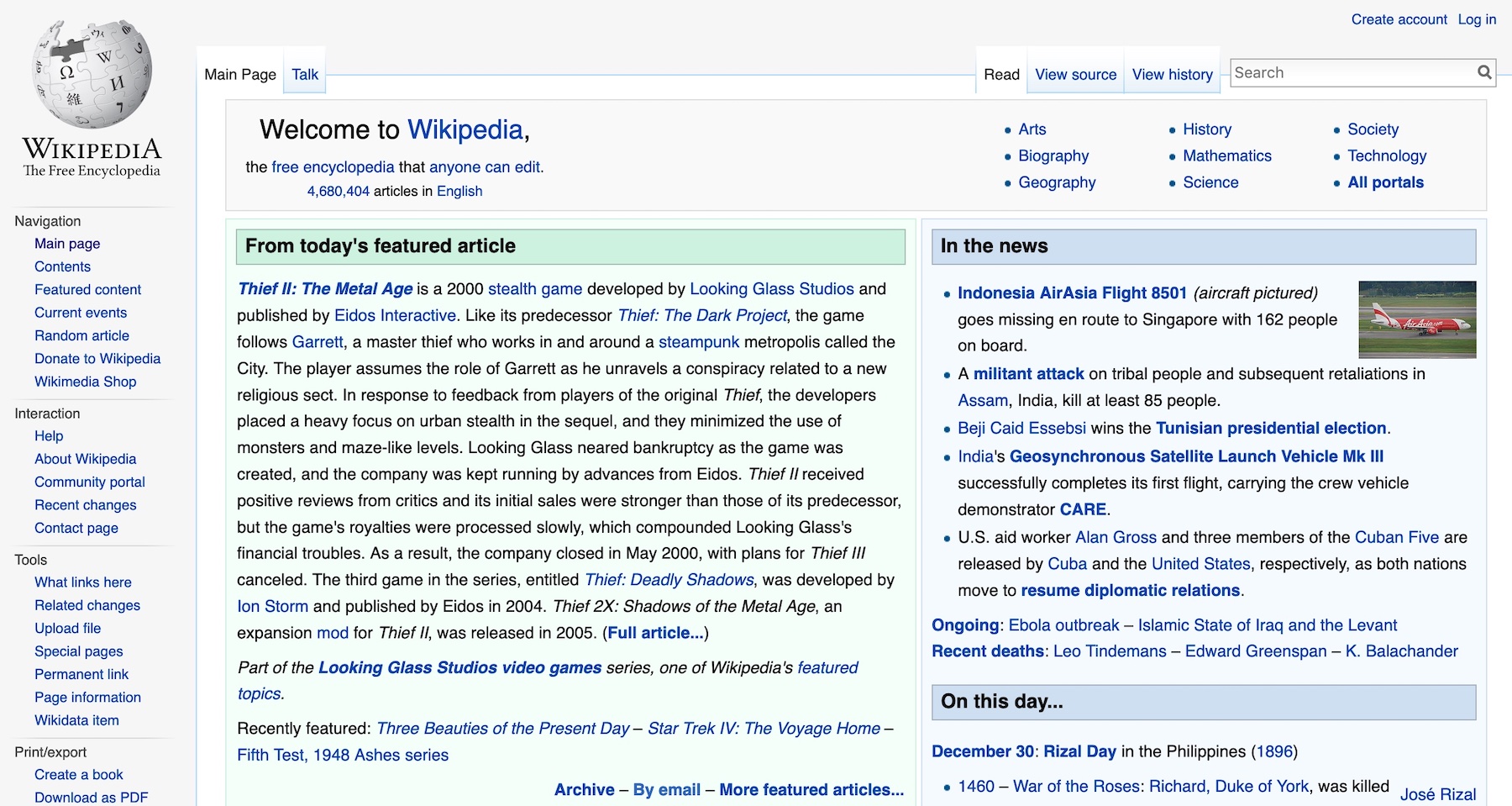
Task: Click Create a book link
Action: [78, 775]
